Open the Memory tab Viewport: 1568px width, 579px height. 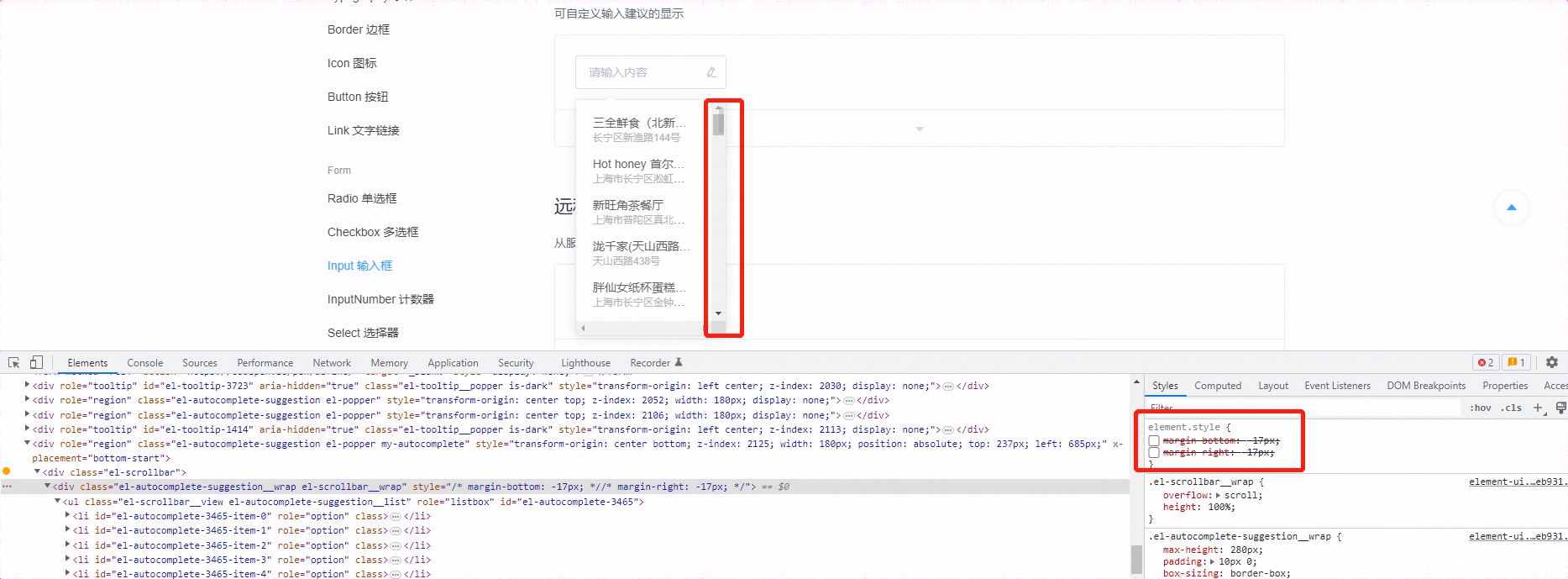point(390,363)
